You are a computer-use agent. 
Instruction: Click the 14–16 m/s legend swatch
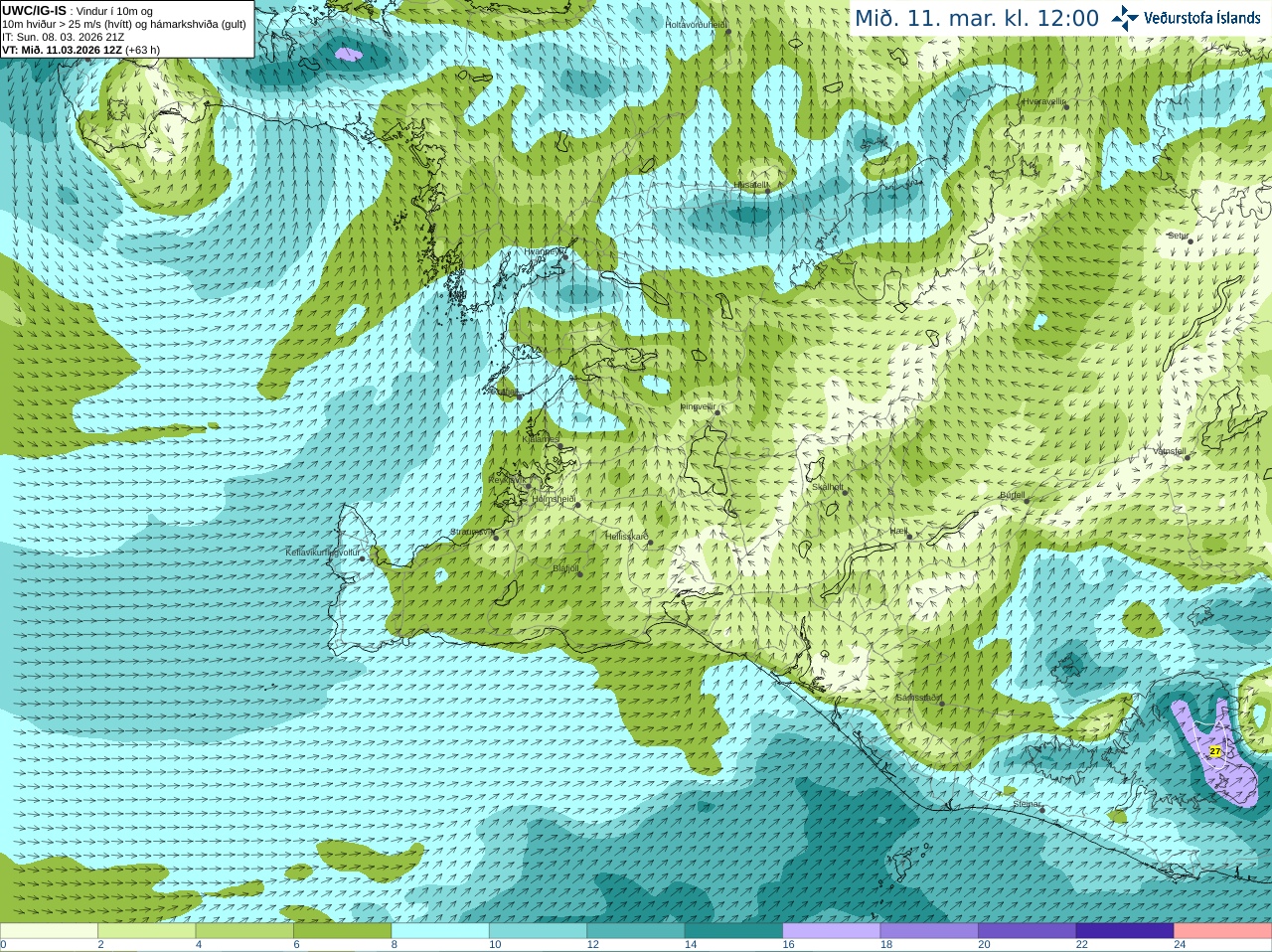[x=733, y=931]
